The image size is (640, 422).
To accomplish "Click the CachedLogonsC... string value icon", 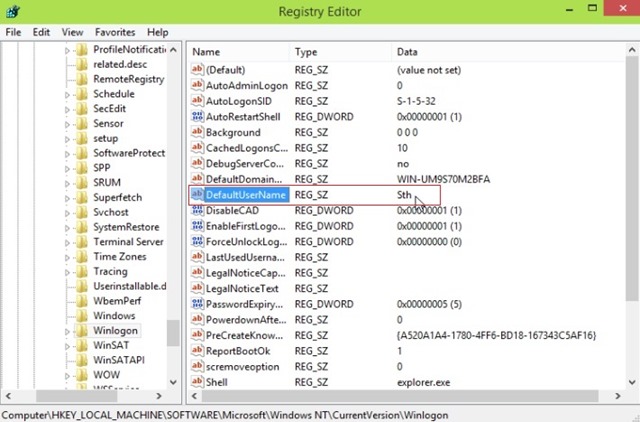I will pyautogui.click(x=197, y=147).
